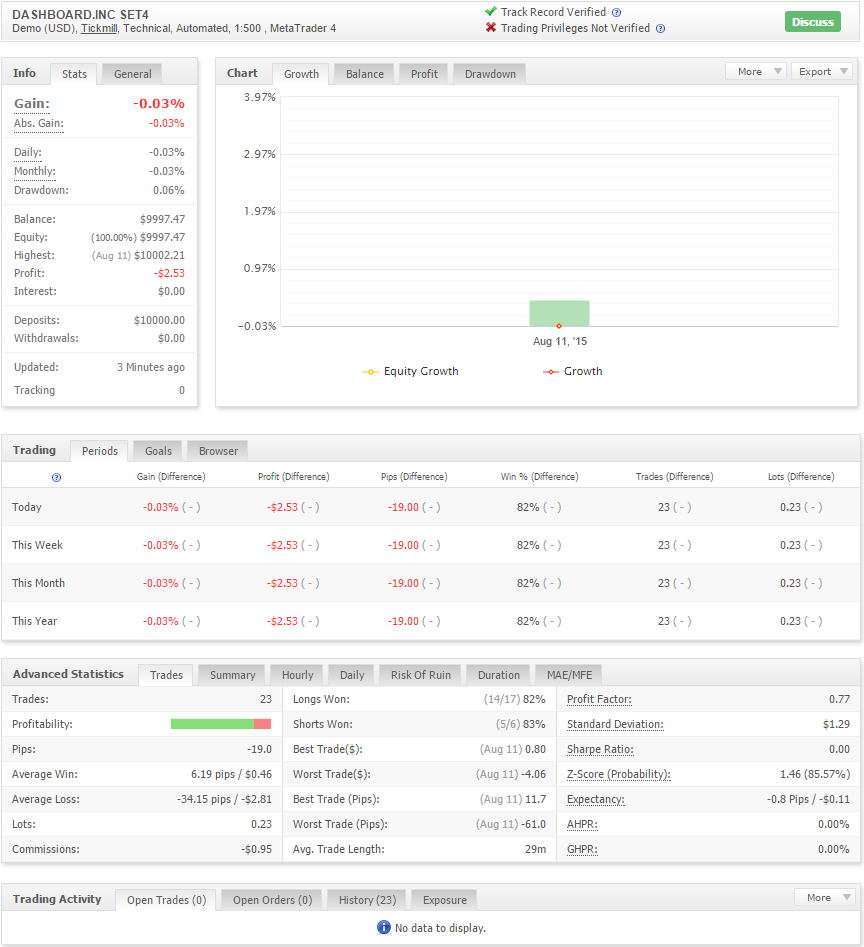Select the Profit chart tab
The height and width of the screenshot is (947, 864).
424,74
